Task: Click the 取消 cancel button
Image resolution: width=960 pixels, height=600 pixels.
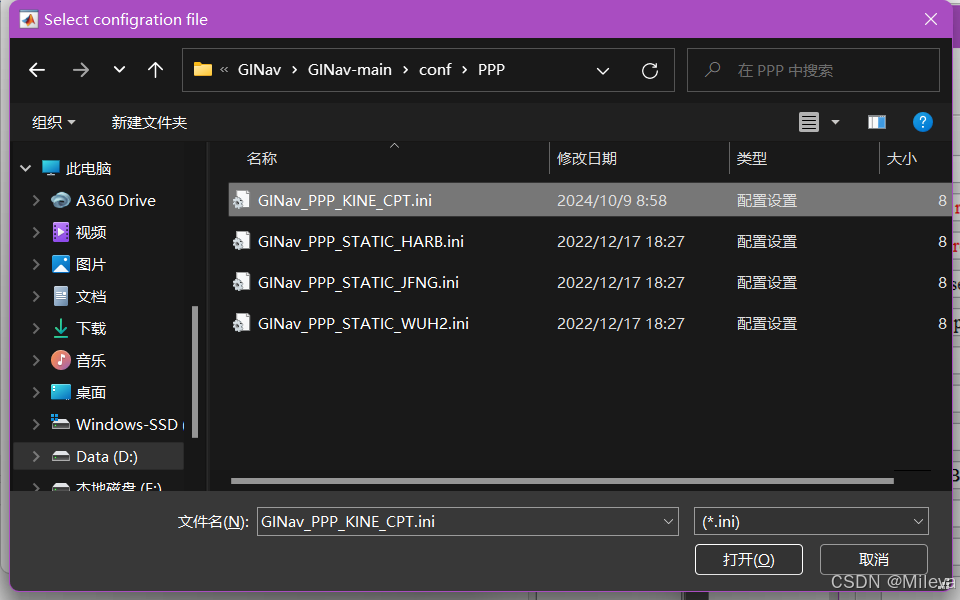Action: (874, 560)
